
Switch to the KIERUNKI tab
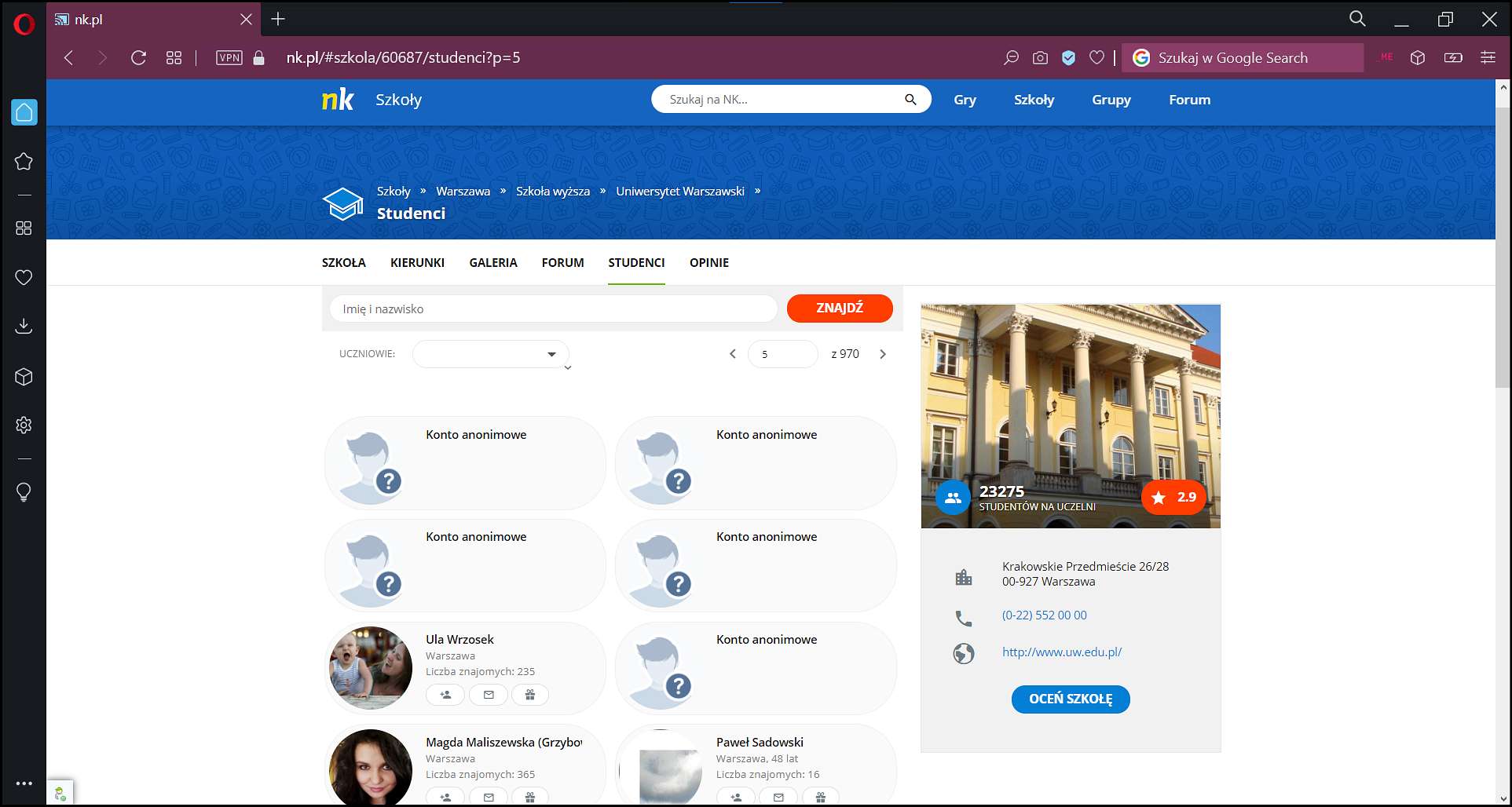[417, 263]
